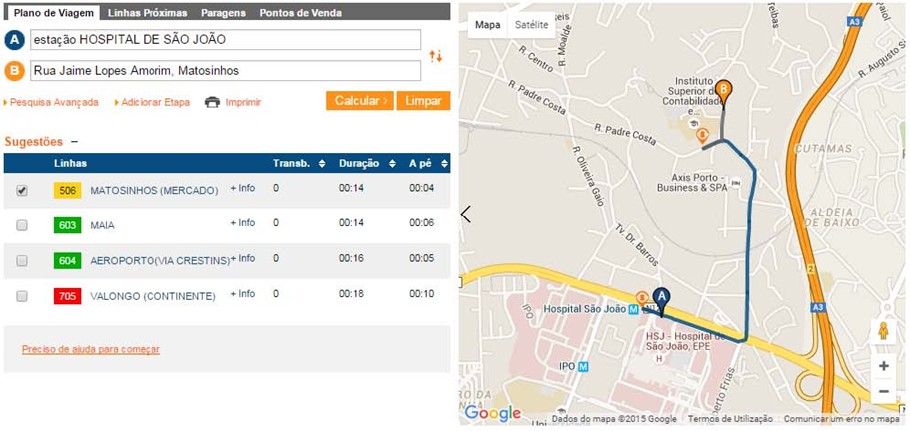
Task: Sort results by Duração column
Action: [365, 163]
